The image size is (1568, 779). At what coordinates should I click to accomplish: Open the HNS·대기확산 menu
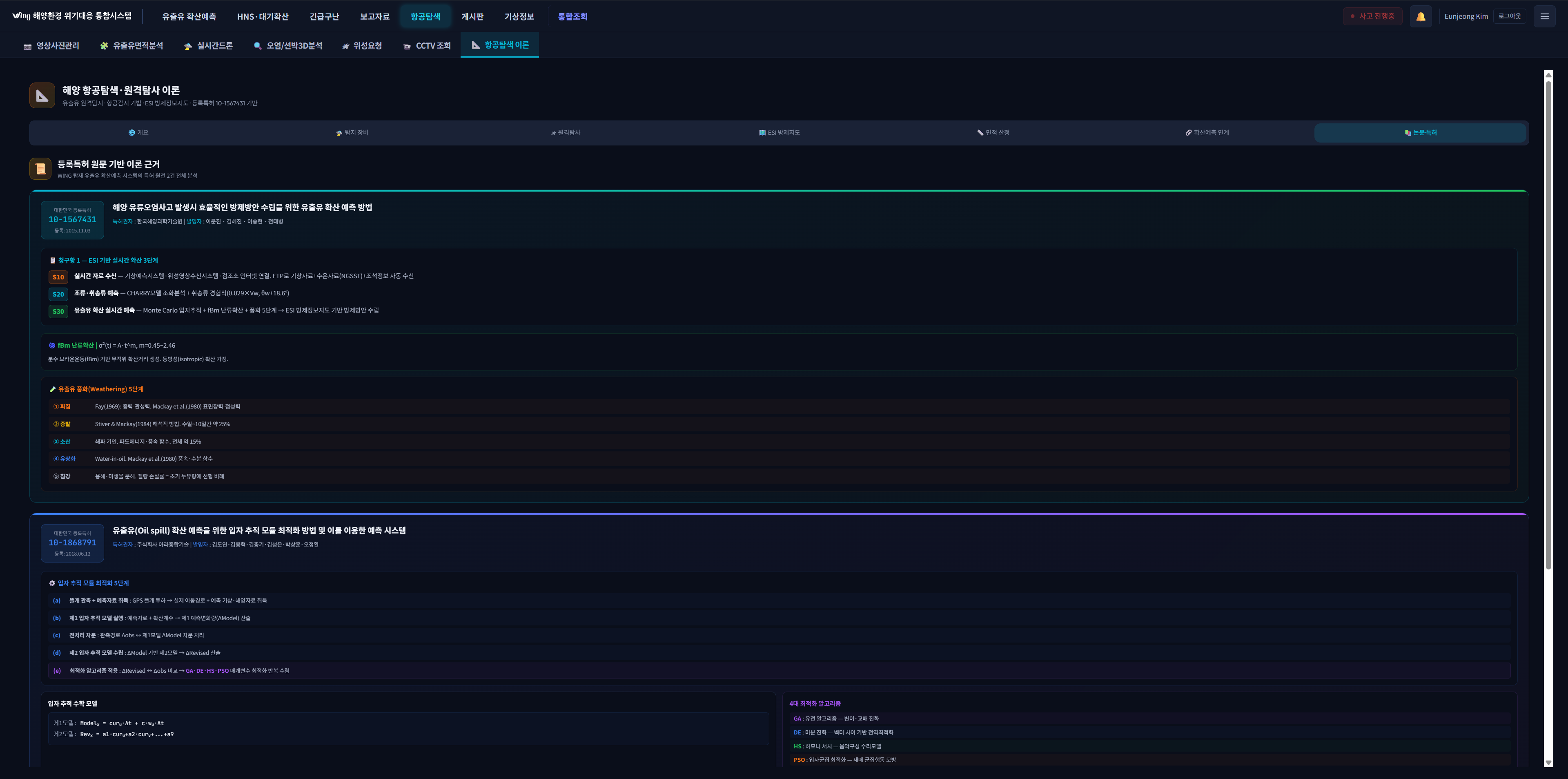[x=262, y=16]
